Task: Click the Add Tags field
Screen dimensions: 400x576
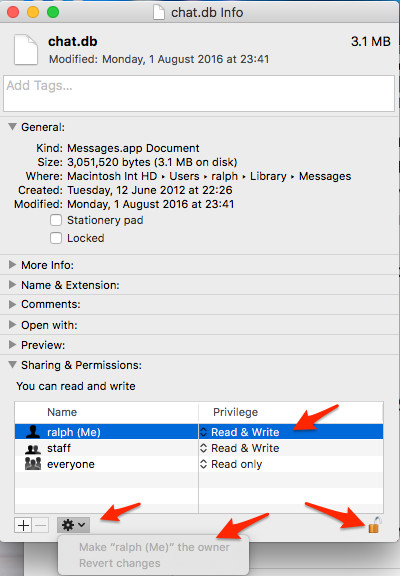Action: (199, 93)
